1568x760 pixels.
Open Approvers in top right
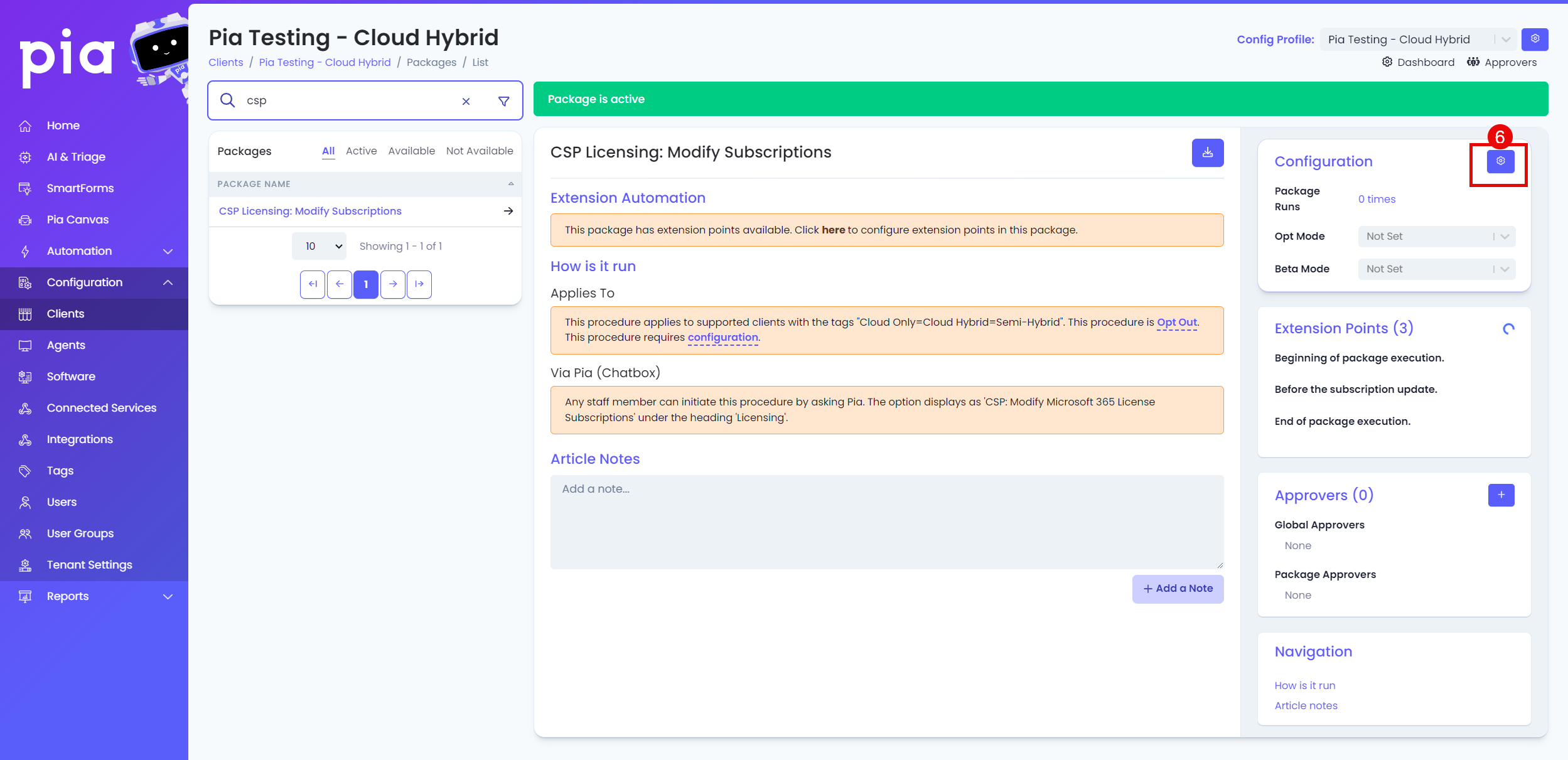(1501, 62)
